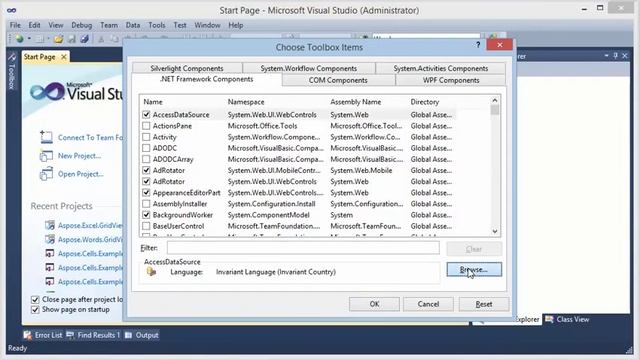Click the Open File folder toolbar icon
Viewport: 640px width, 360px height.
(58, 39)
